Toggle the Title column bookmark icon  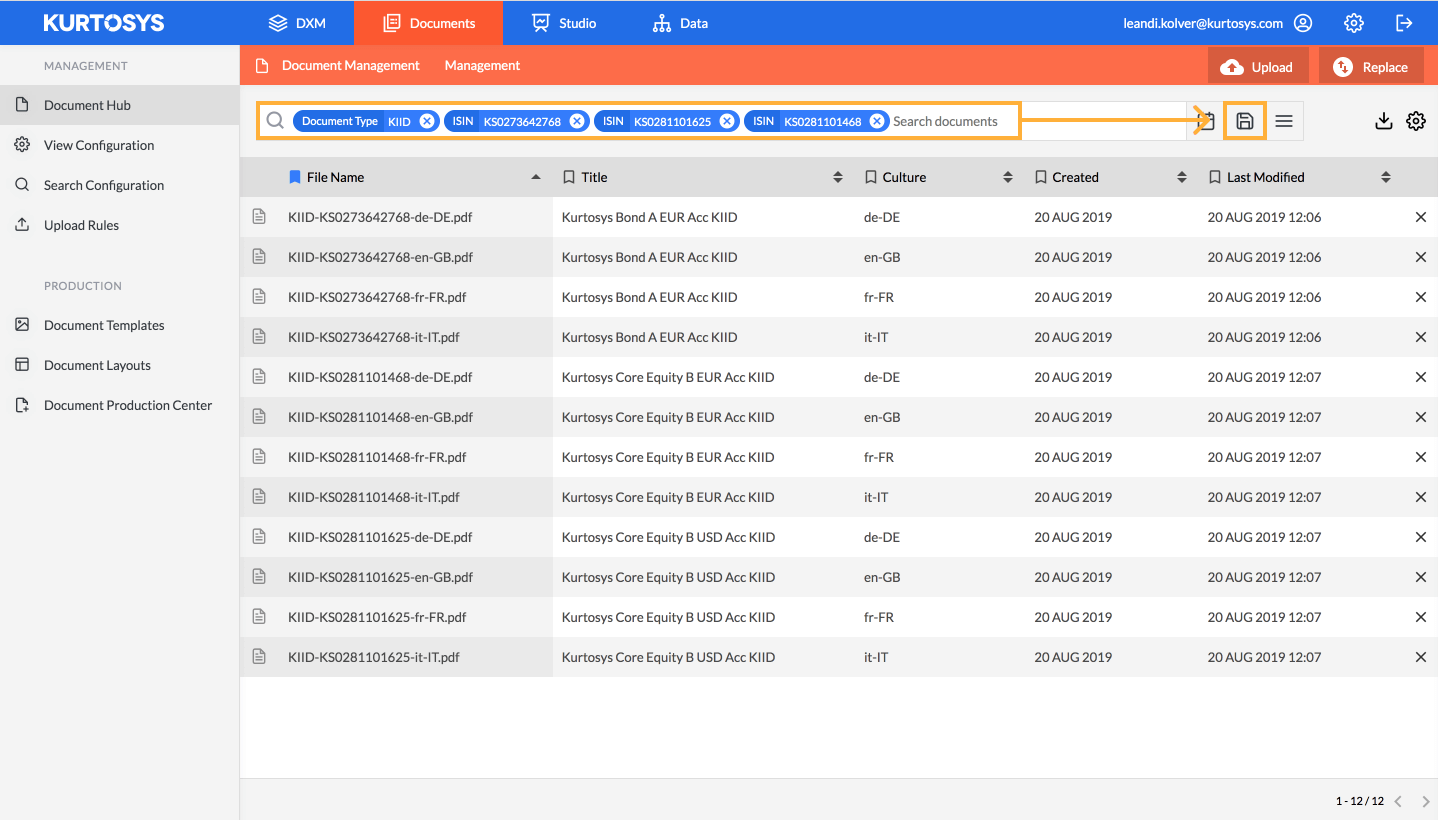[569, 177]
